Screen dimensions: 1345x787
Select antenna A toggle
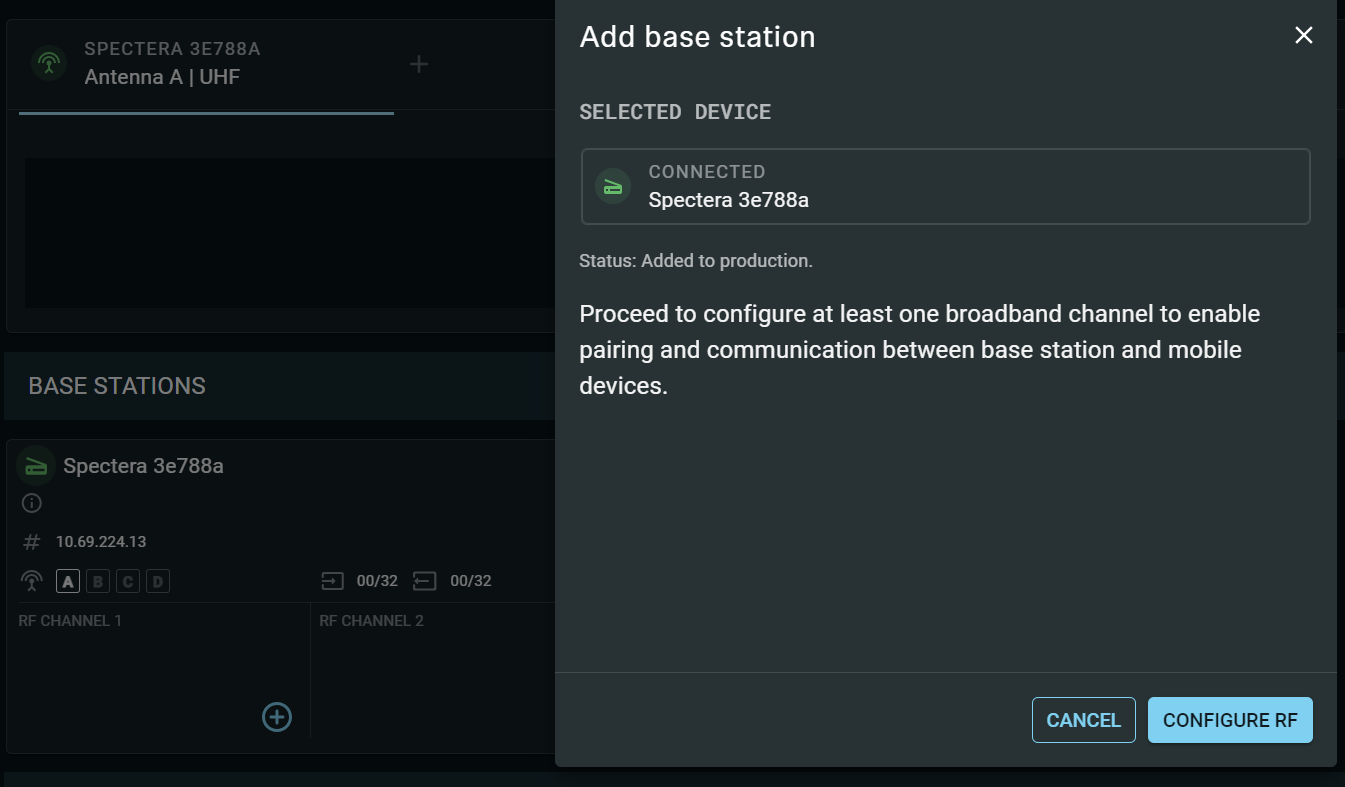pyautogui.click(x=68, y=581)
